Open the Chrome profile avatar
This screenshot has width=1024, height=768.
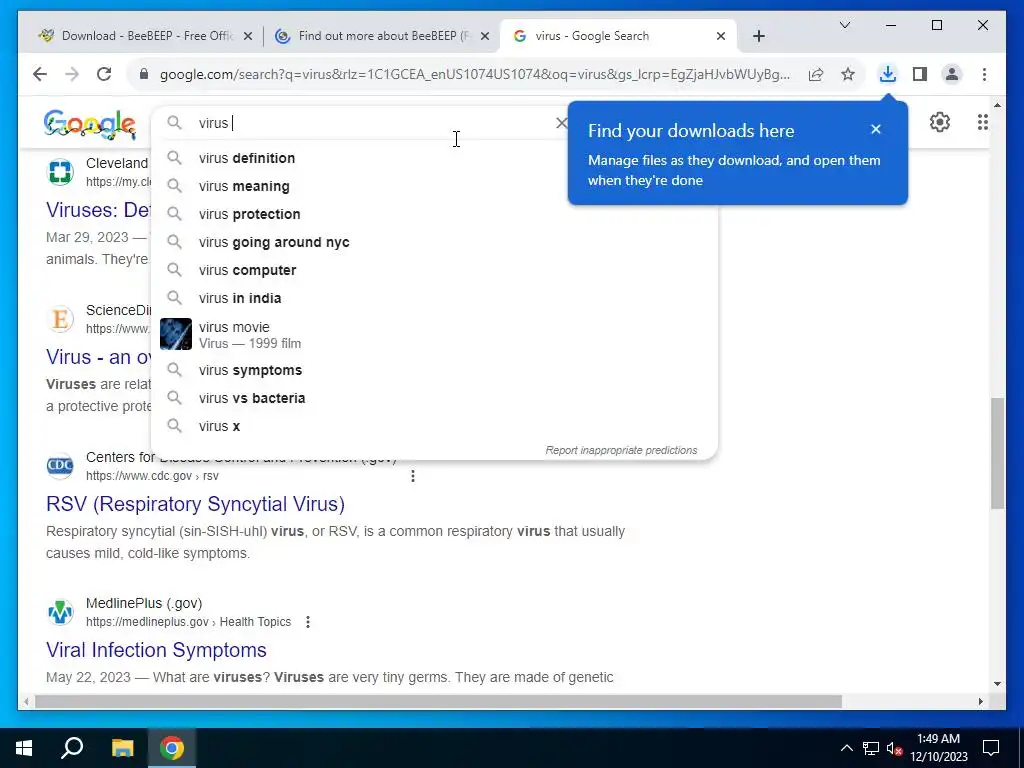coord(952,74)
